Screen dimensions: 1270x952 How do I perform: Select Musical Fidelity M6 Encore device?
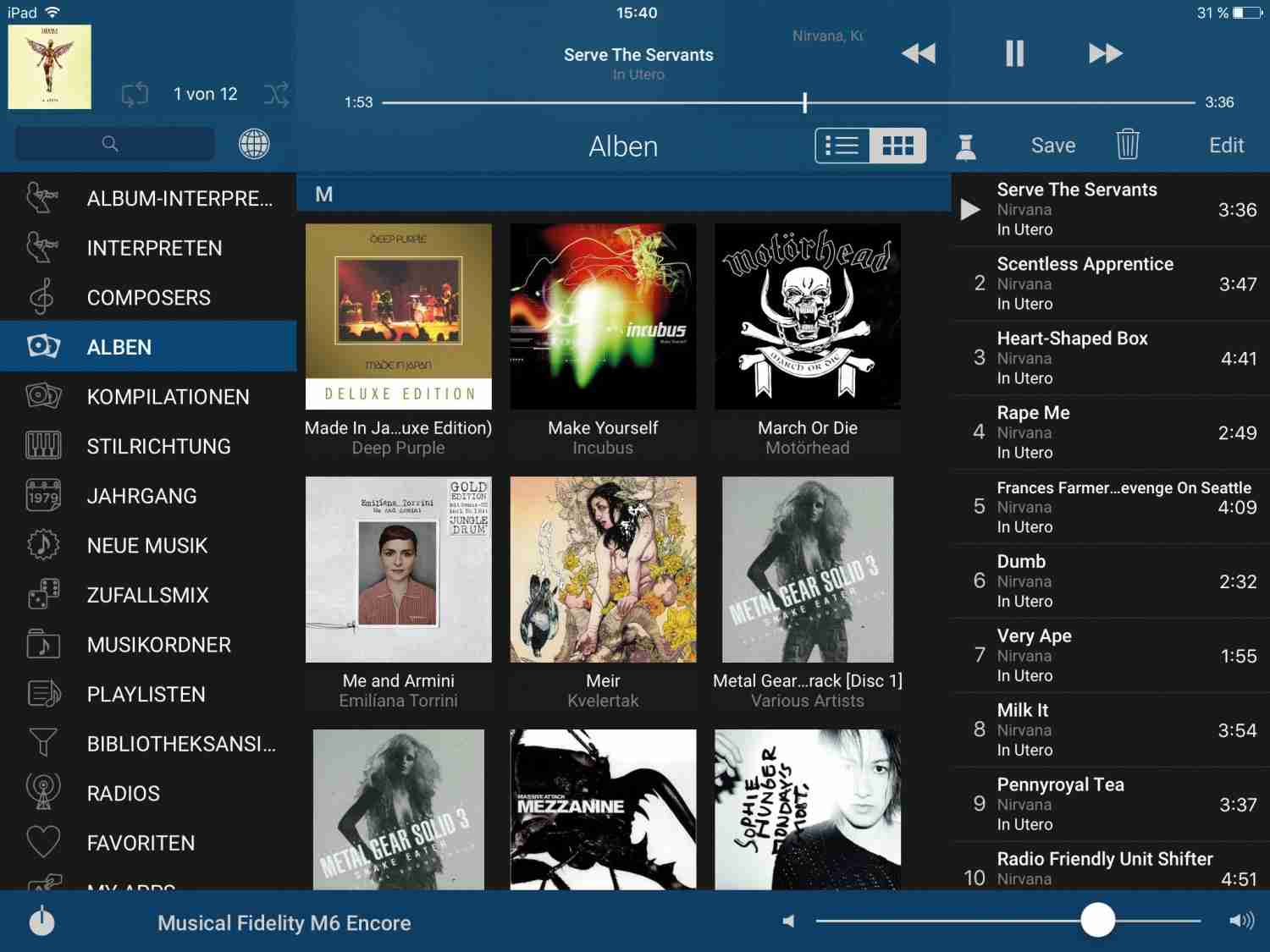(x=284, y=923)
